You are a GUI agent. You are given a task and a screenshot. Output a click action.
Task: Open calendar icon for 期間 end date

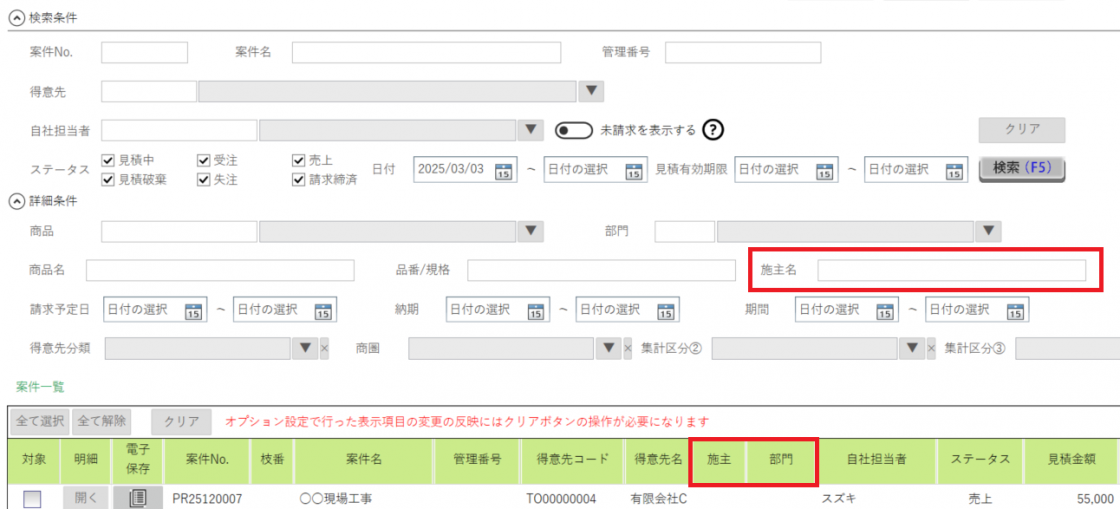[1017, 310]
